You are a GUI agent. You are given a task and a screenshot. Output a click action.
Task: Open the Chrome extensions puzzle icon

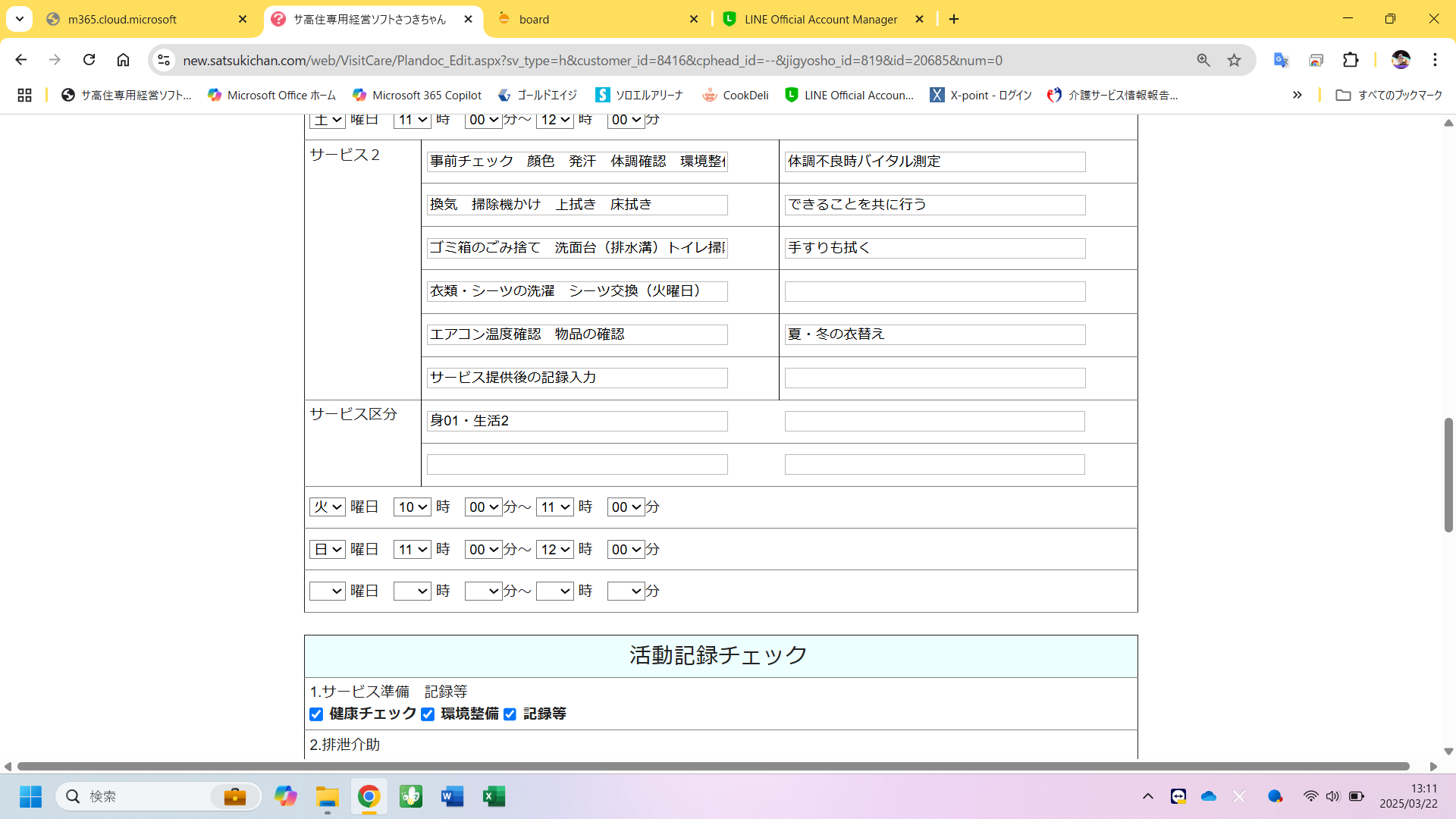(1351, 60)
